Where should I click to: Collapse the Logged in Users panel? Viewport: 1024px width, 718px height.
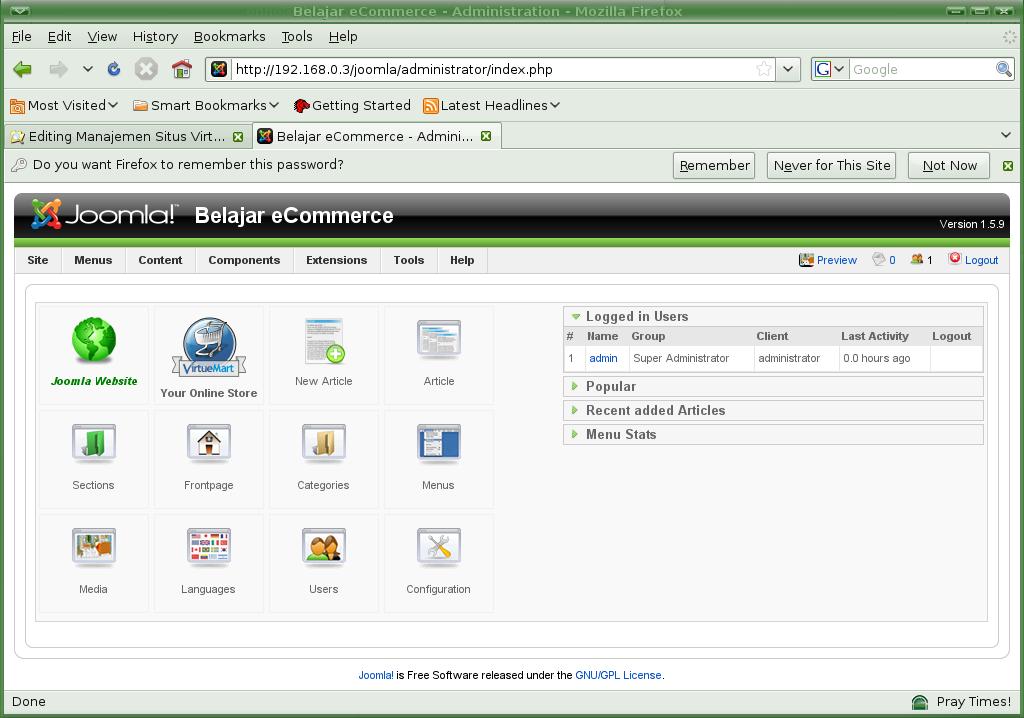tap(636, 316)
